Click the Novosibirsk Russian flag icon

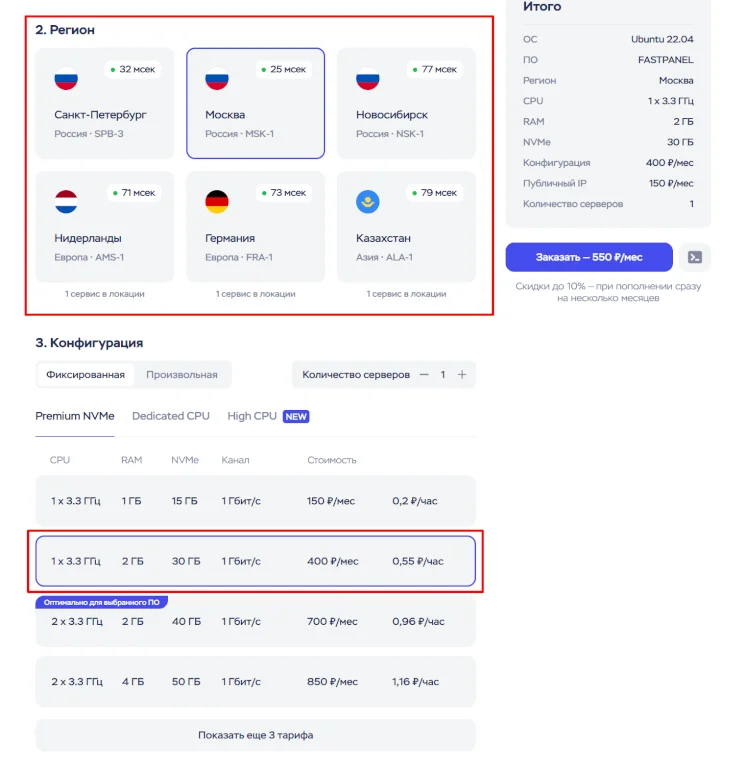[x=368, y=78]
